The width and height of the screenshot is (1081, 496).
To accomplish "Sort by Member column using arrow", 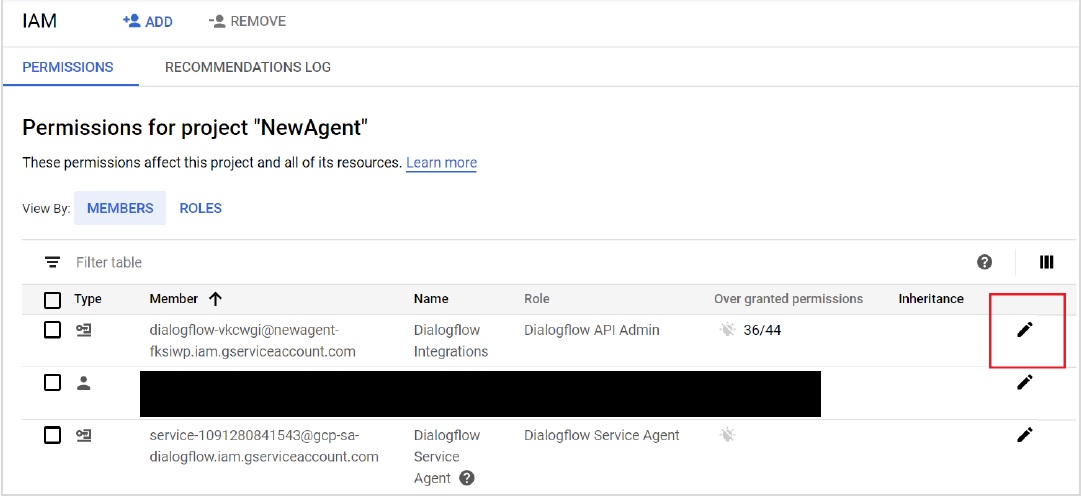I will 215,298.
